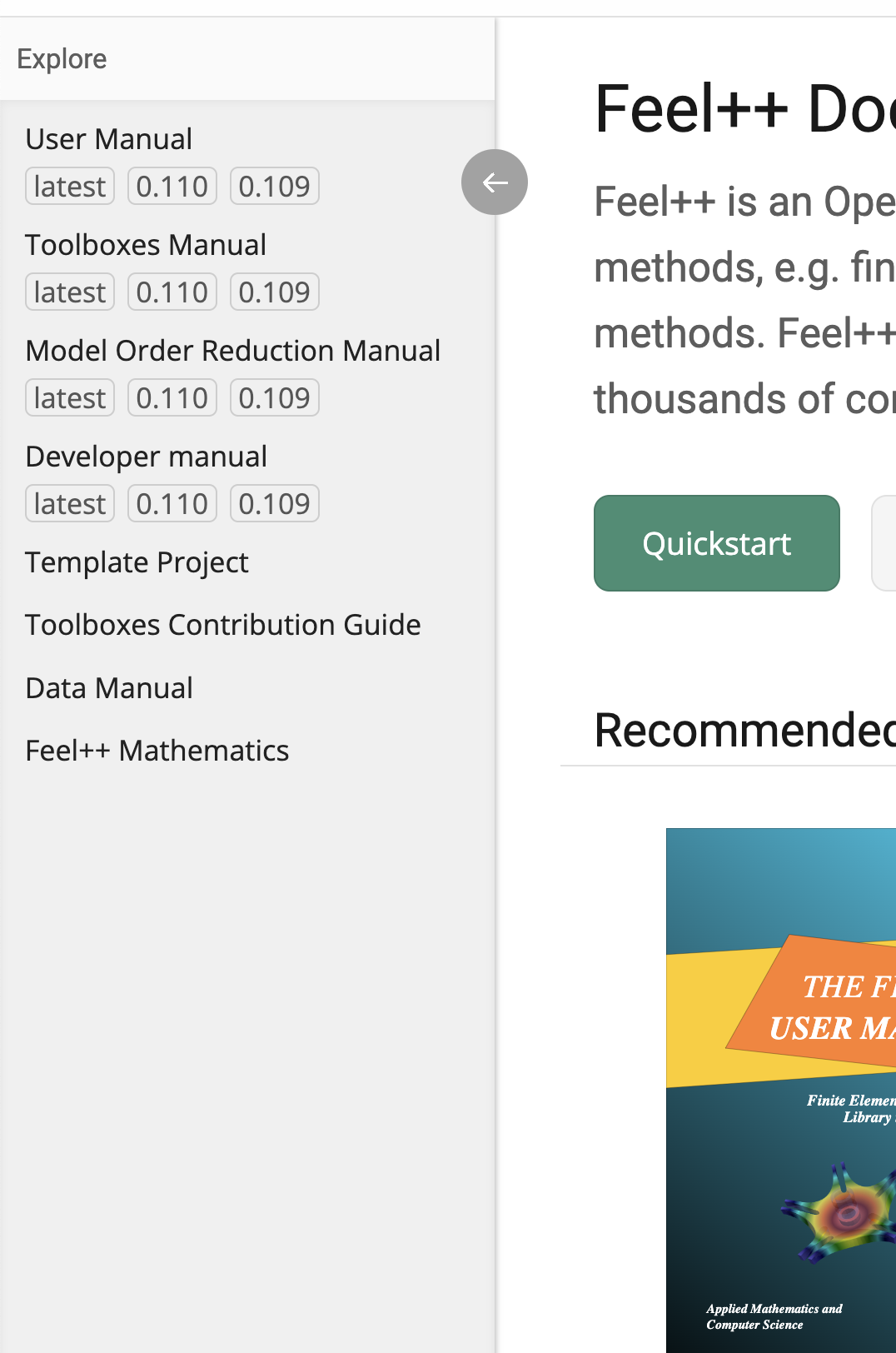The height and width of the screenshot is (1353, 896).
Task: Select User Manual latest version
Action: click(70, 186)
